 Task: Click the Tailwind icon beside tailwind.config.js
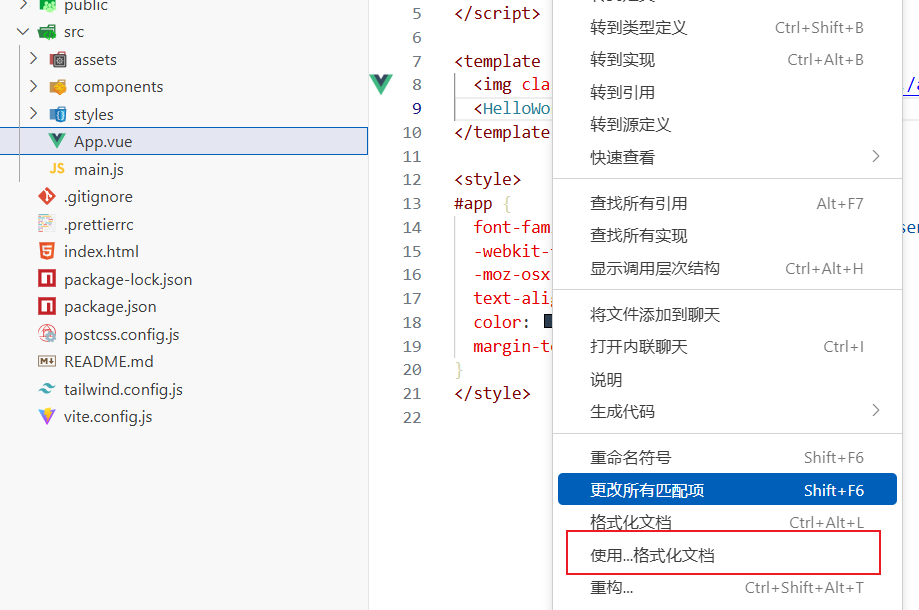click(47, 389)
